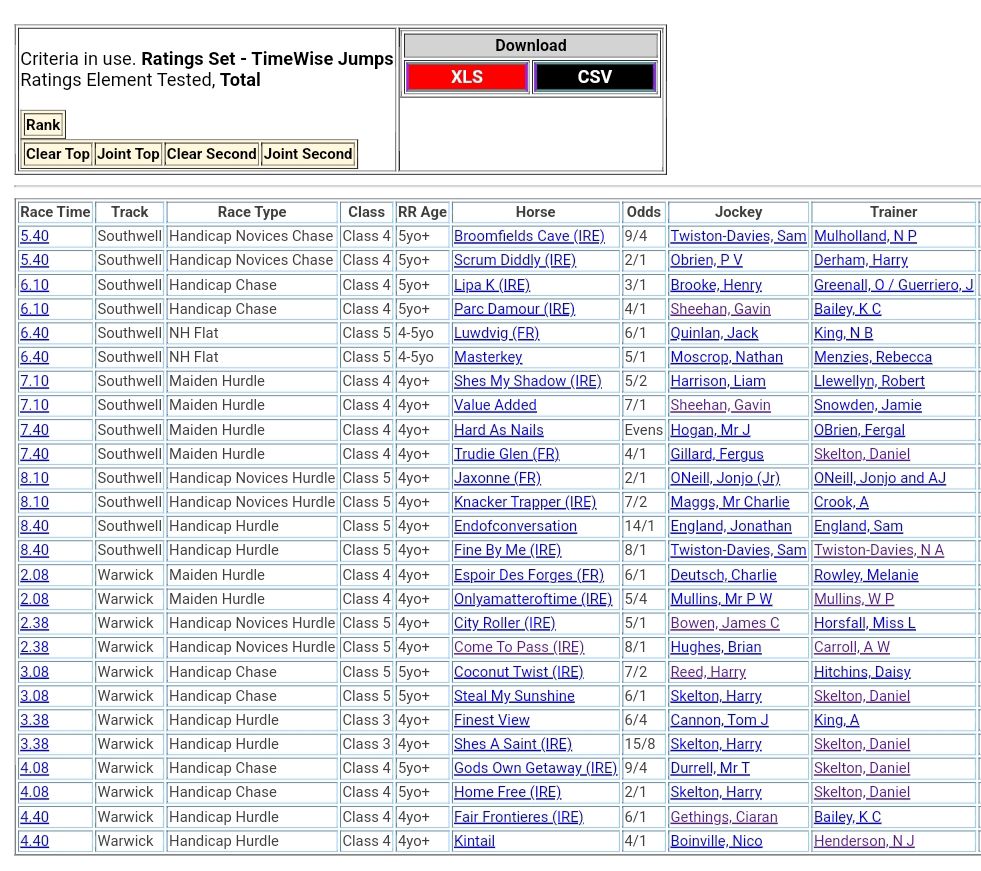Image resolution: width=981 pixels, height=871 pixels.
Task: Open jockey Boinville, Nico
Action: point(716,841)
